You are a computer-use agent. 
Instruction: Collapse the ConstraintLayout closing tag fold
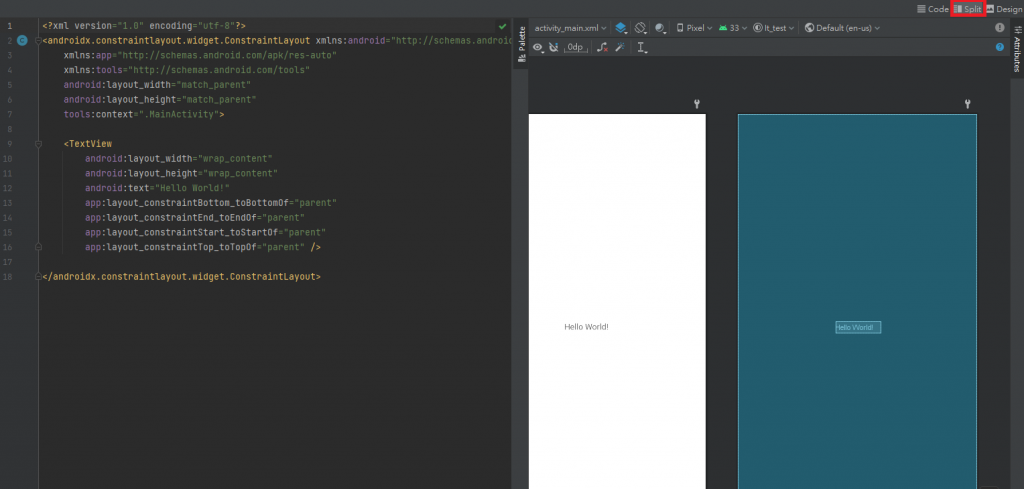39,277
